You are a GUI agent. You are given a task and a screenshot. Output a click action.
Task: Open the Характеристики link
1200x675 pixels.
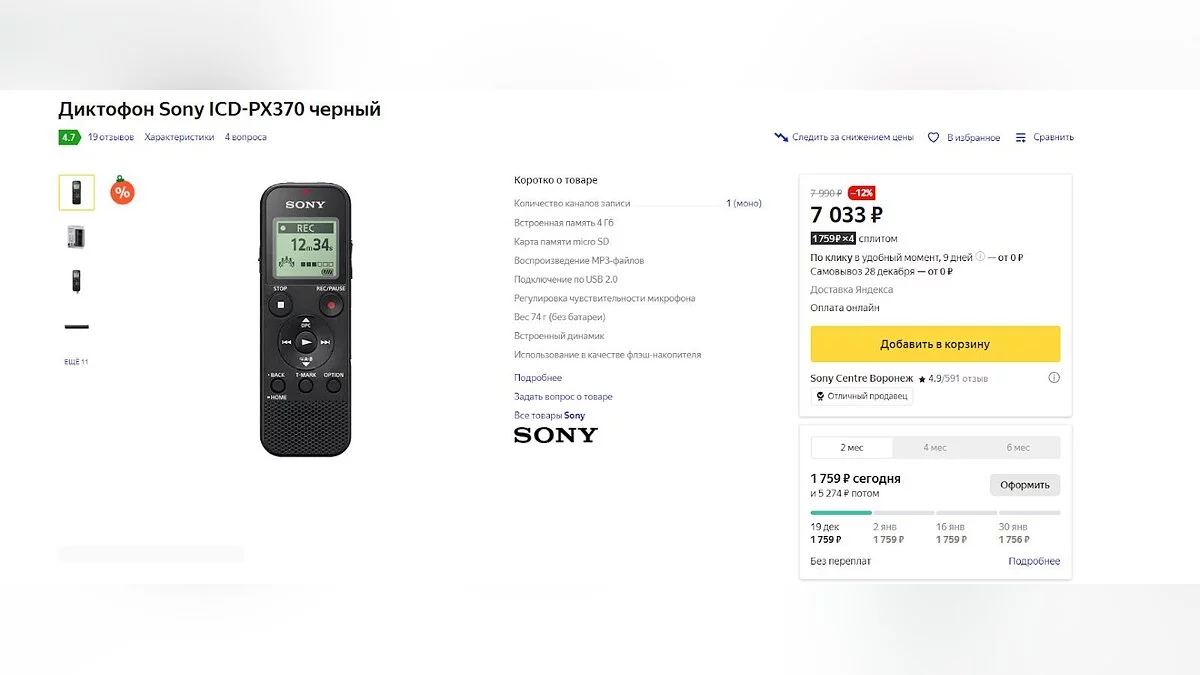pyautogui.click(x=179, y=137)
